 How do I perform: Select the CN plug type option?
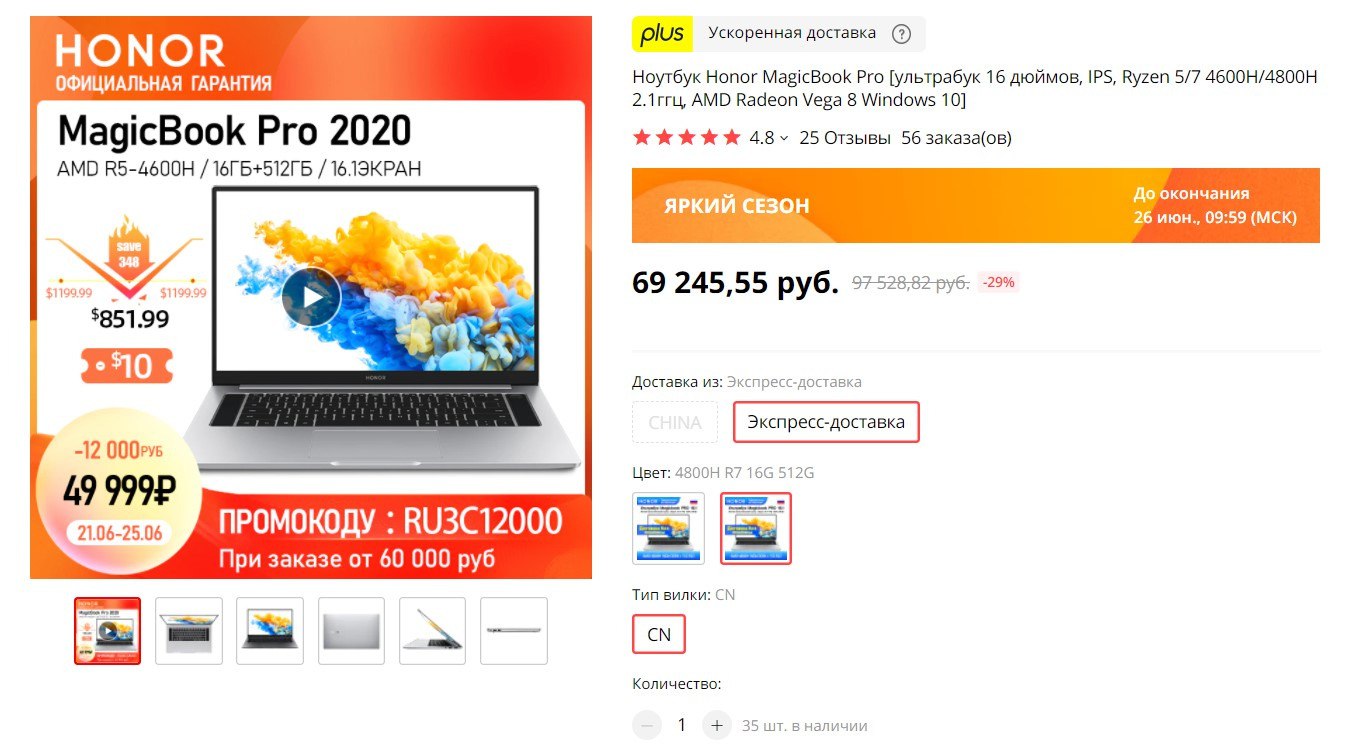coord(659,635)
